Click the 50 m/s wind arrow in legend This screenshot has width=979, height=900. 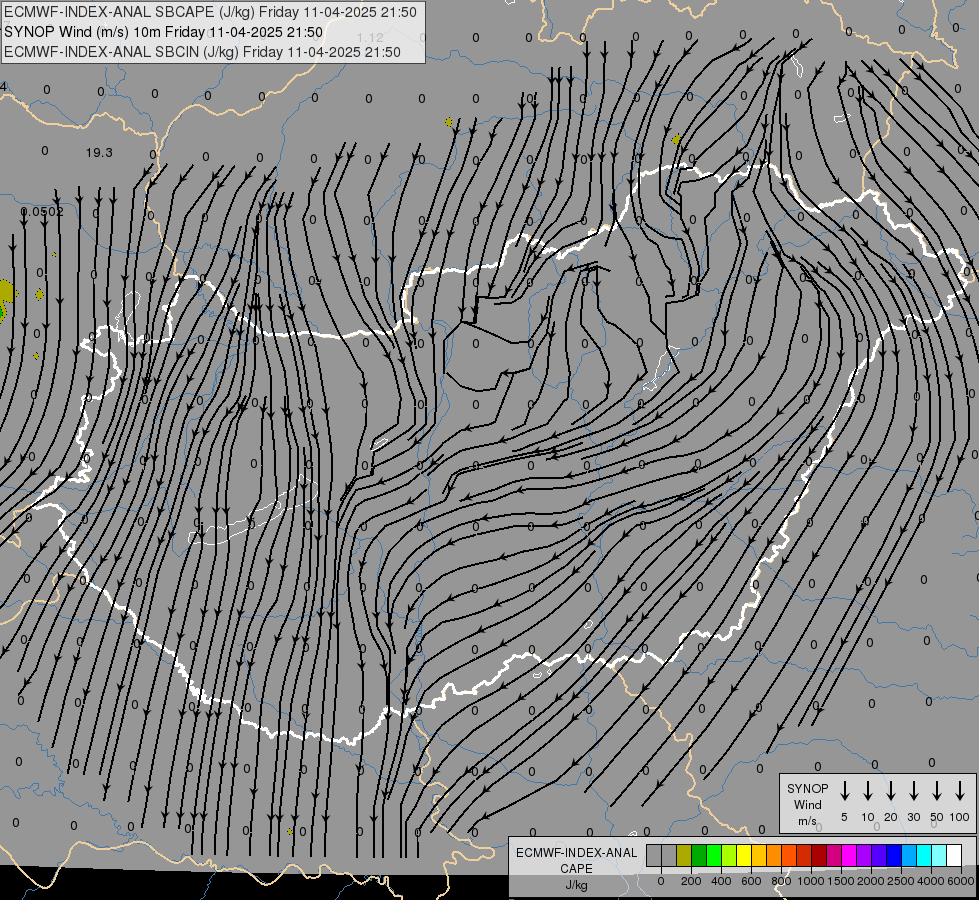937,791
